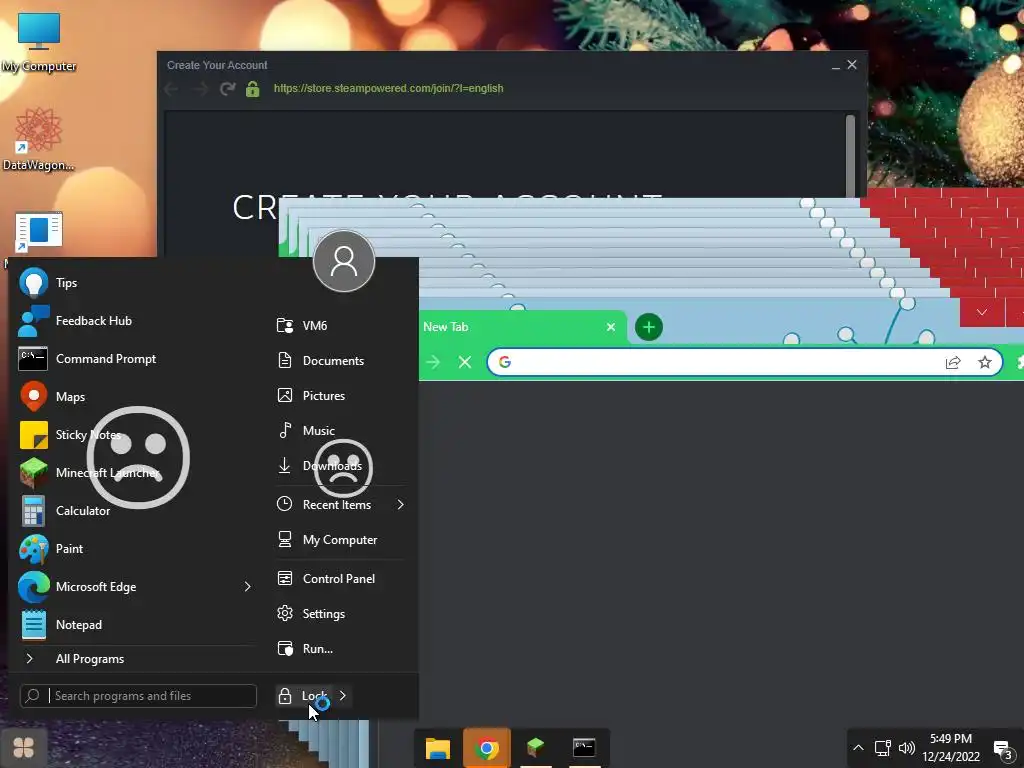Screen dimensions: 1024x768
Task: Open the notification center
Action: [1004, 749]
